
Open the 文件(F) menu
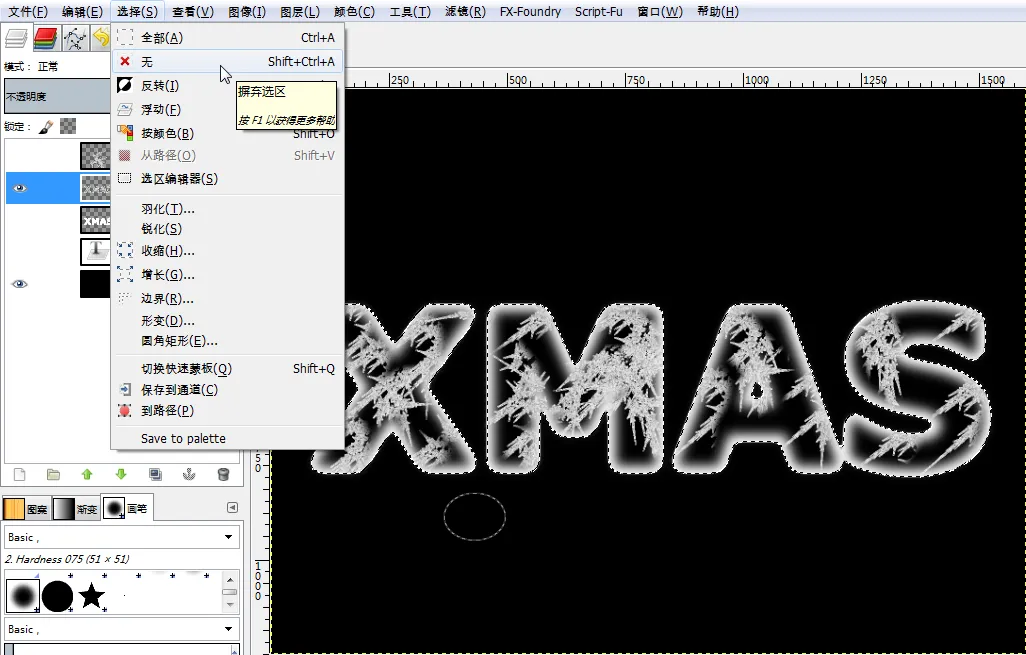[x=27, y=12]
